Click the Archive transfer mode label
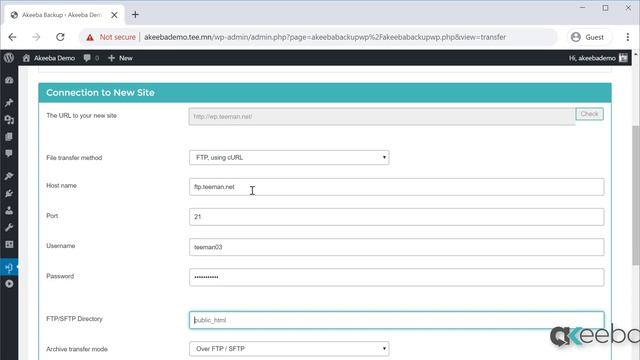The height and width of the screenshot is (360, 640). pyautogui.click(x=77, y=349)
